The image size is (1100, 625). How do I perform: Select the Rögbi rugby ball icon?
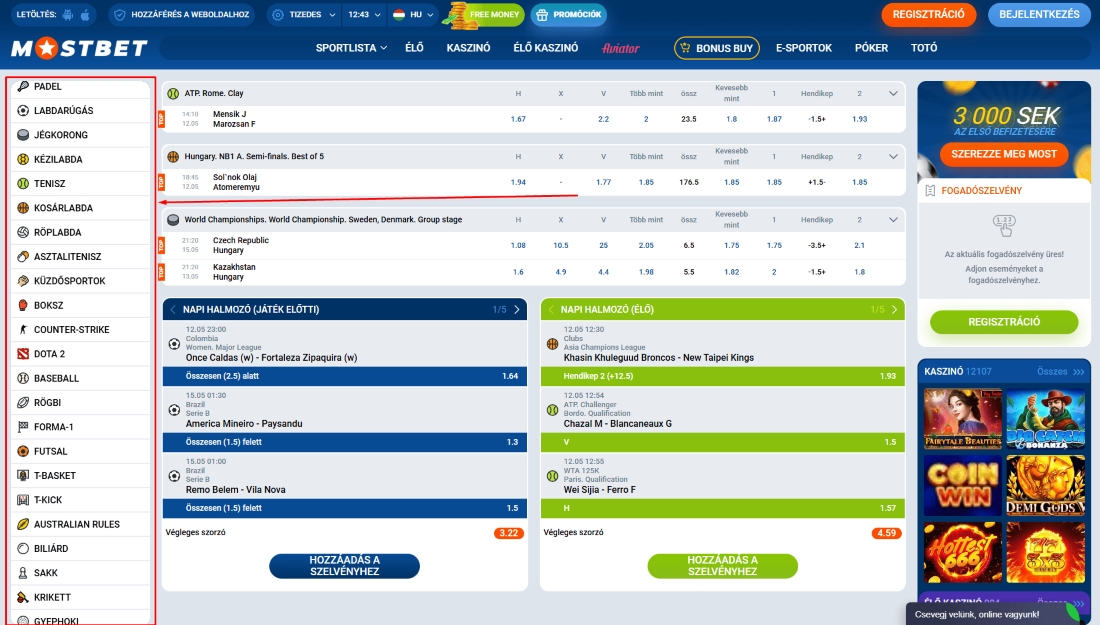click(23, 402)
